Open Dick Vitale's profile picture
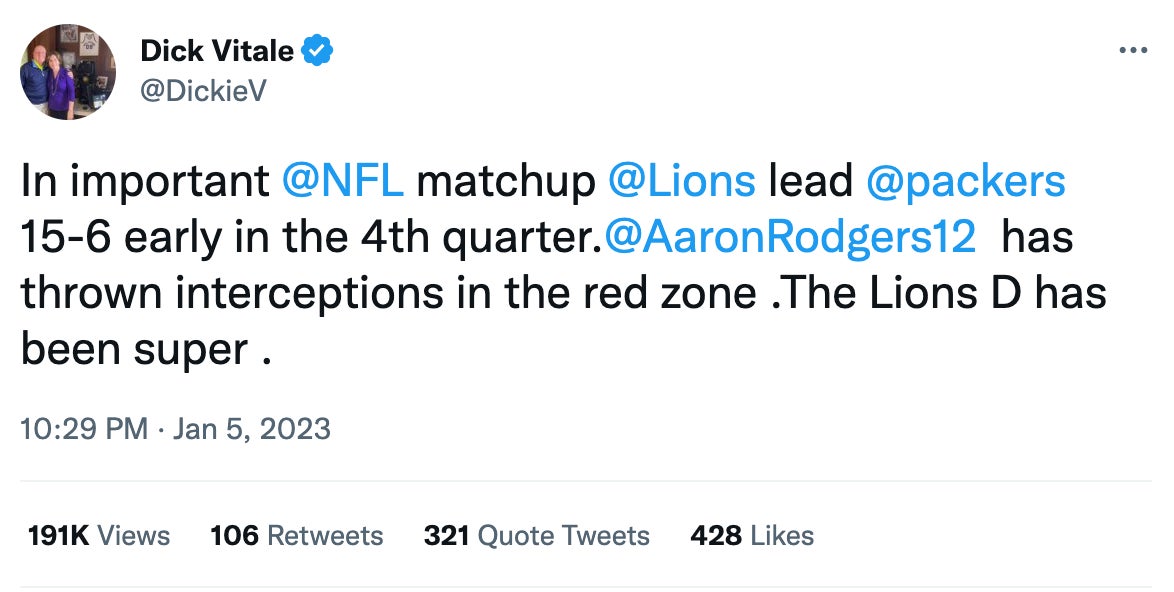This screenshot has height=592, width=1174. (x=68, y=72)
